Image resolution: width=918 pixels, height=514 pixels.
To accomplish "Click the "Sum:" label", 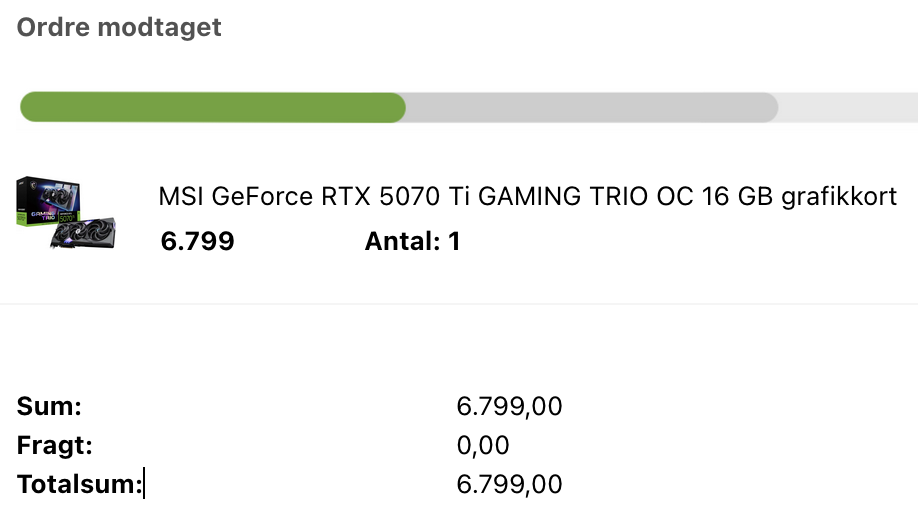I will (x=49, y=406).
